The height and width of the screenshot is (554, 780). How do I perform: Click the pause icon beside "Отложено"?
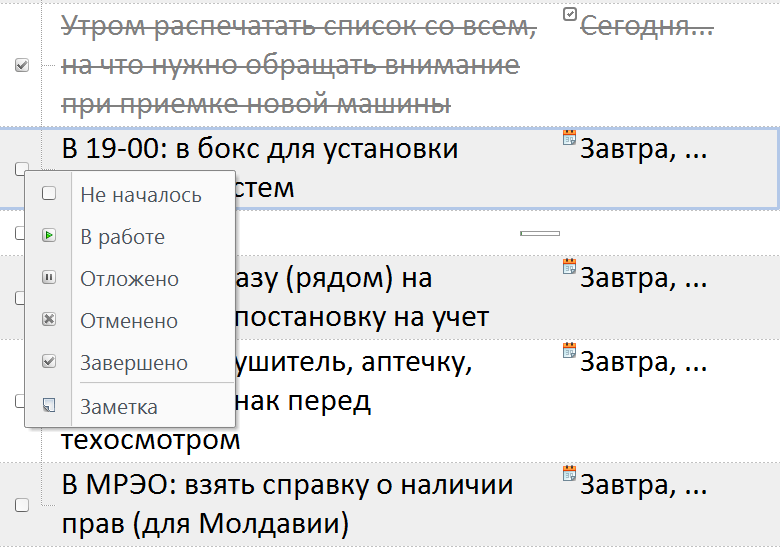tap(49, 279)
